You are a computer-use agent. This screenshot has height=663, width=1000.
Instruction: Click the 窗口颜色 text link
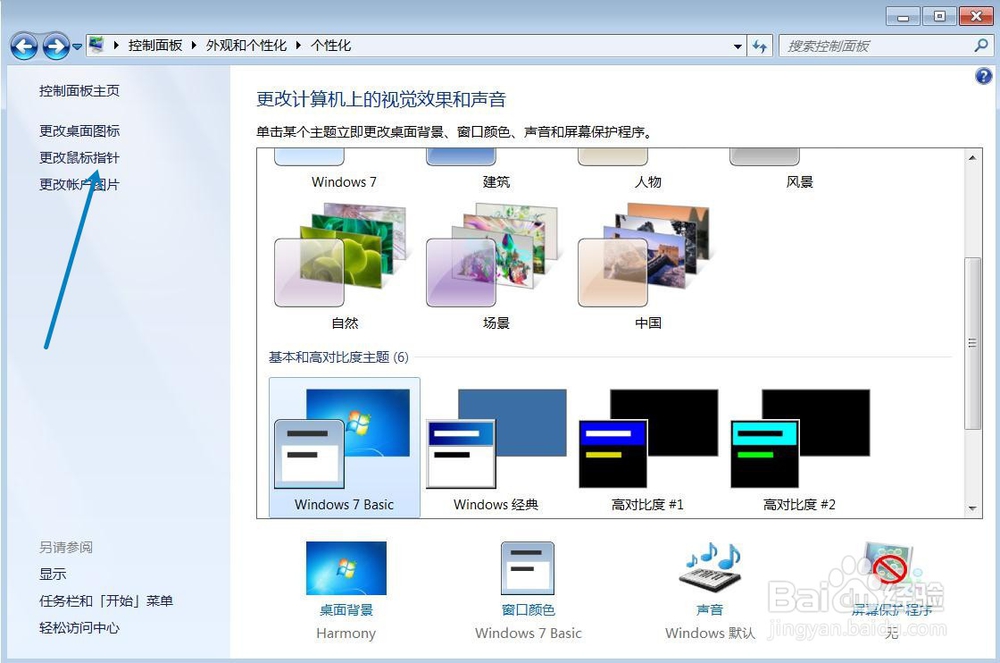point(528,610)
